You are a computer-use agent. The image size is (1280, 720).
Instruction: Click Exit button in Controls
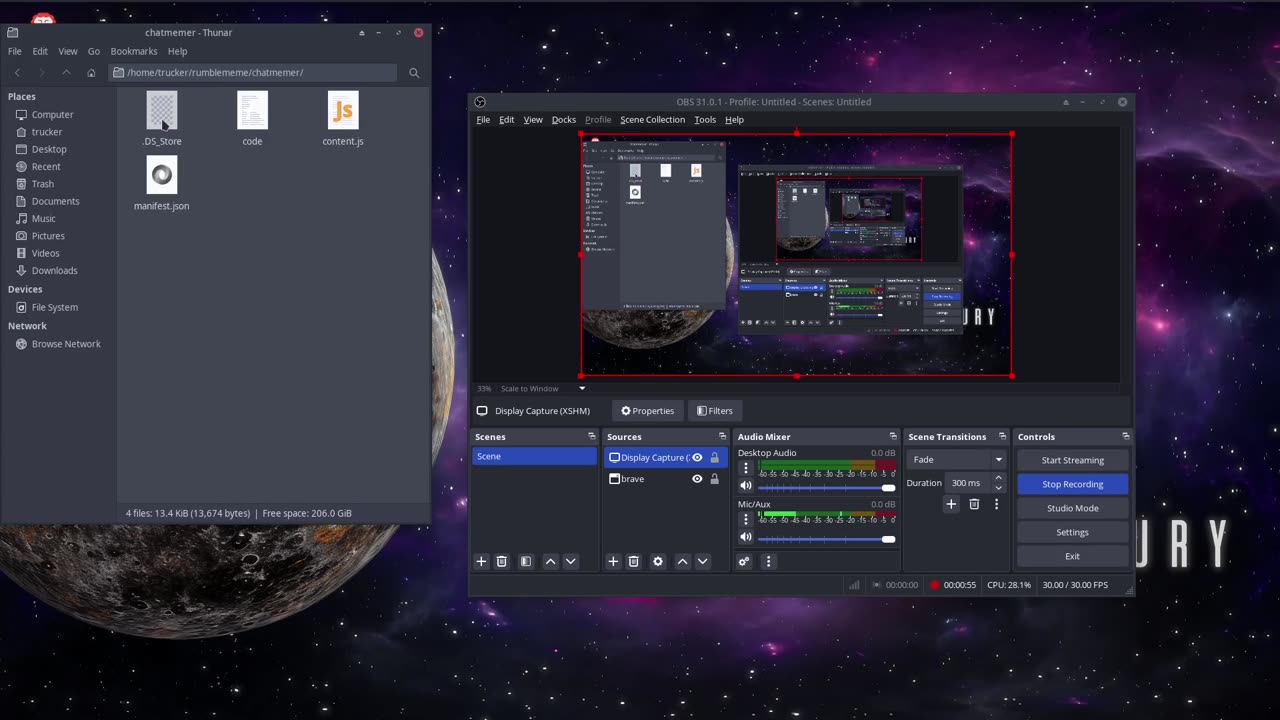[x=1072, y=556]
